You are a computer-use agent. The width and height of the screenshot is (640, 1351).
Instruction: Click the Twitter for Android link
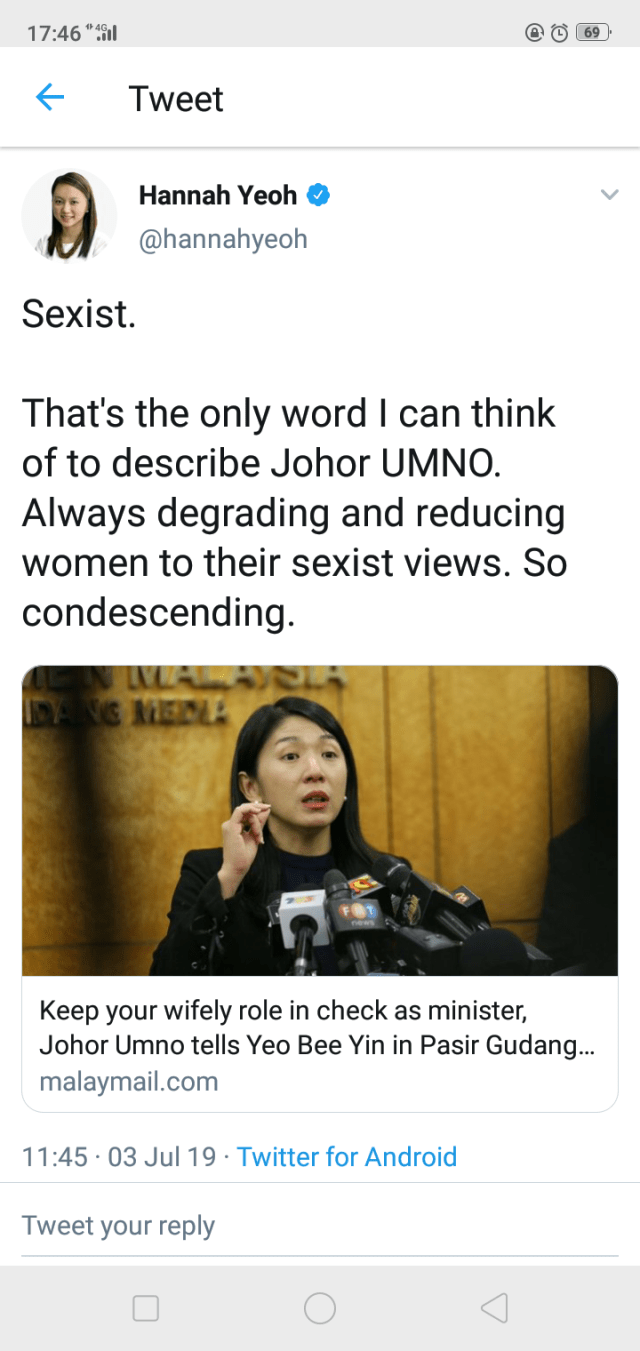pos(347,1157)
